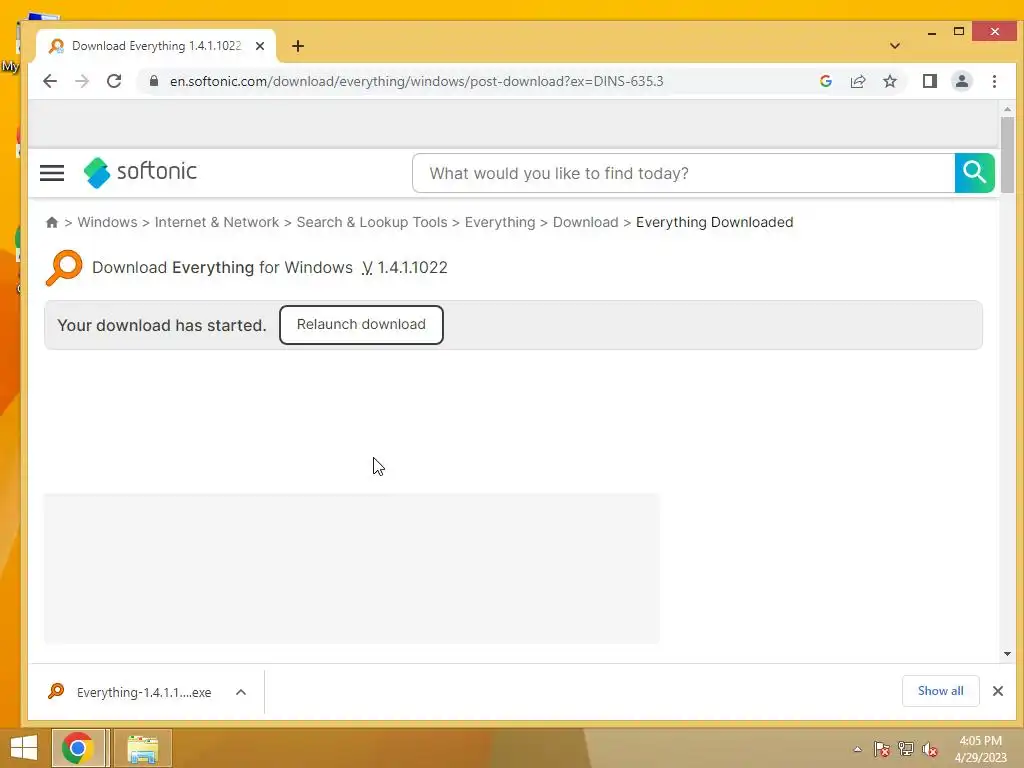
Task: Click the Everything orange magnifier app icon
Action: point(64,267)
